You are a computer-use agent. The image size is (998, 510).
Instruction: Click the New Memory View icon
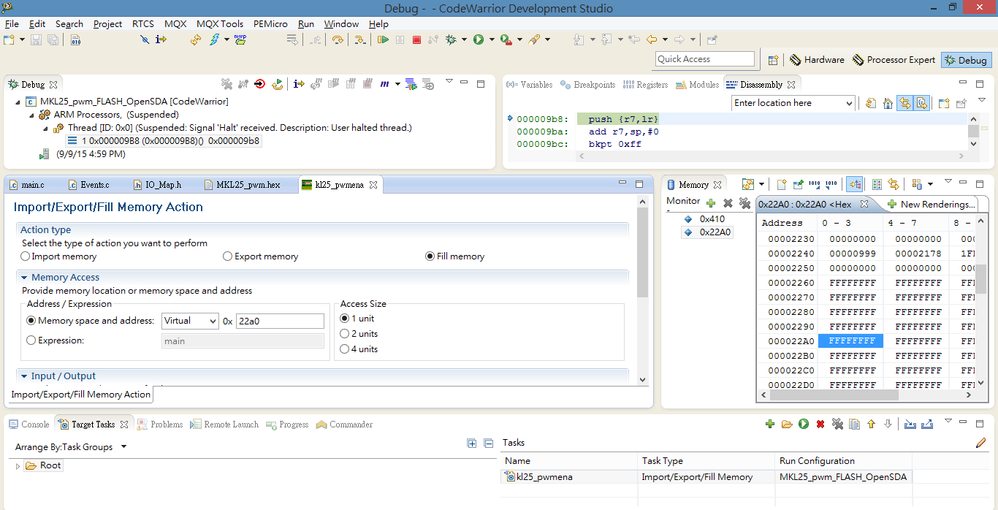(x=781, y=185)
